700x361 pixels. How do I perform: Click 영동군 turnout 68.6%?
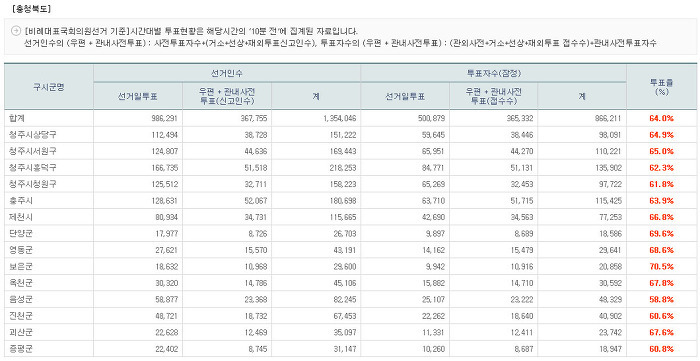click(x=661, y=251)
